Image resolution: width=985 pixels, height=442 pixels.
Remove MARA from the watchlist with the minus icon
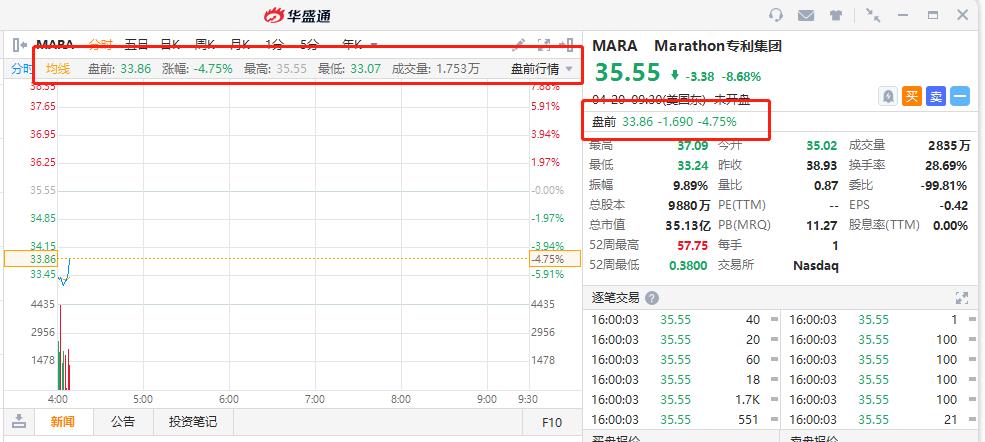(959, 96)
